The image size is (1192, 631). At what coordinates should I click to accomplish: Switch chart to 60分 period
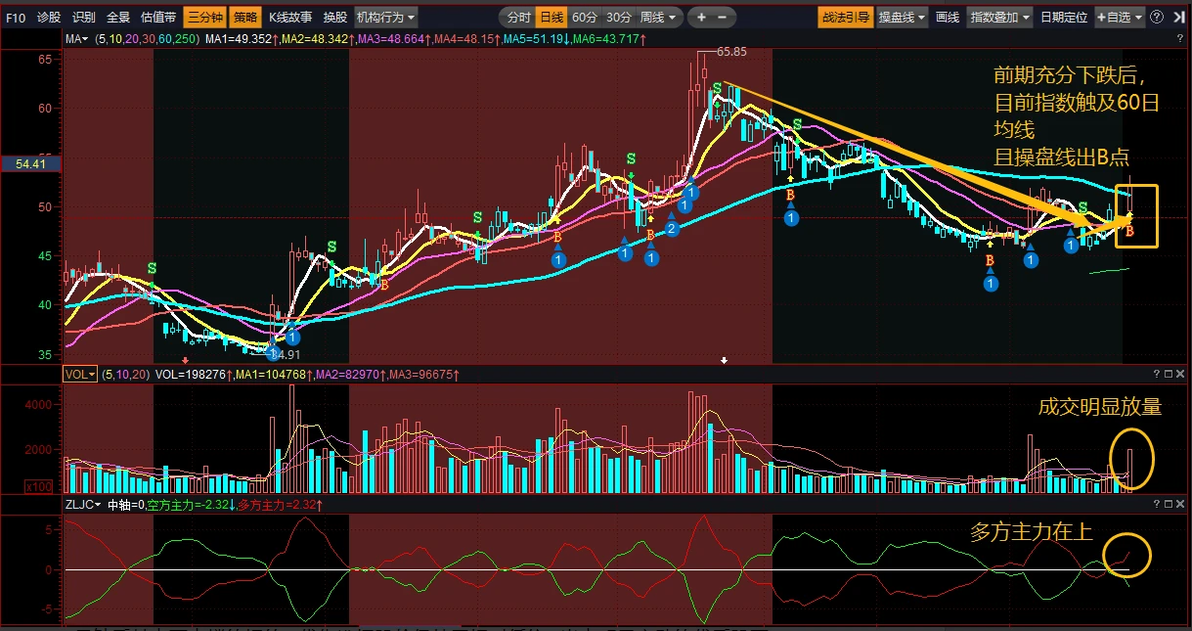pyautogui.click(x=585, y=17)
